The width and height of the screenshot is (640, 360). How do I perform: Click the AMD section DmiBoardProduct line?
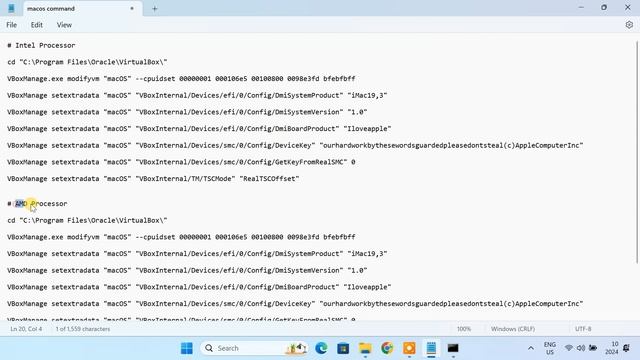click(x=199, y=287)
